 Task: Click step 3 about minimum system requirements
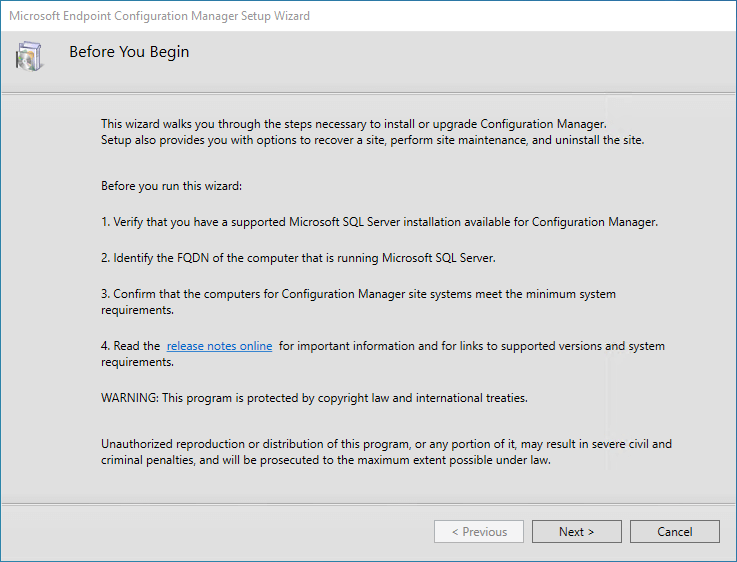click(x=358, y=302)
